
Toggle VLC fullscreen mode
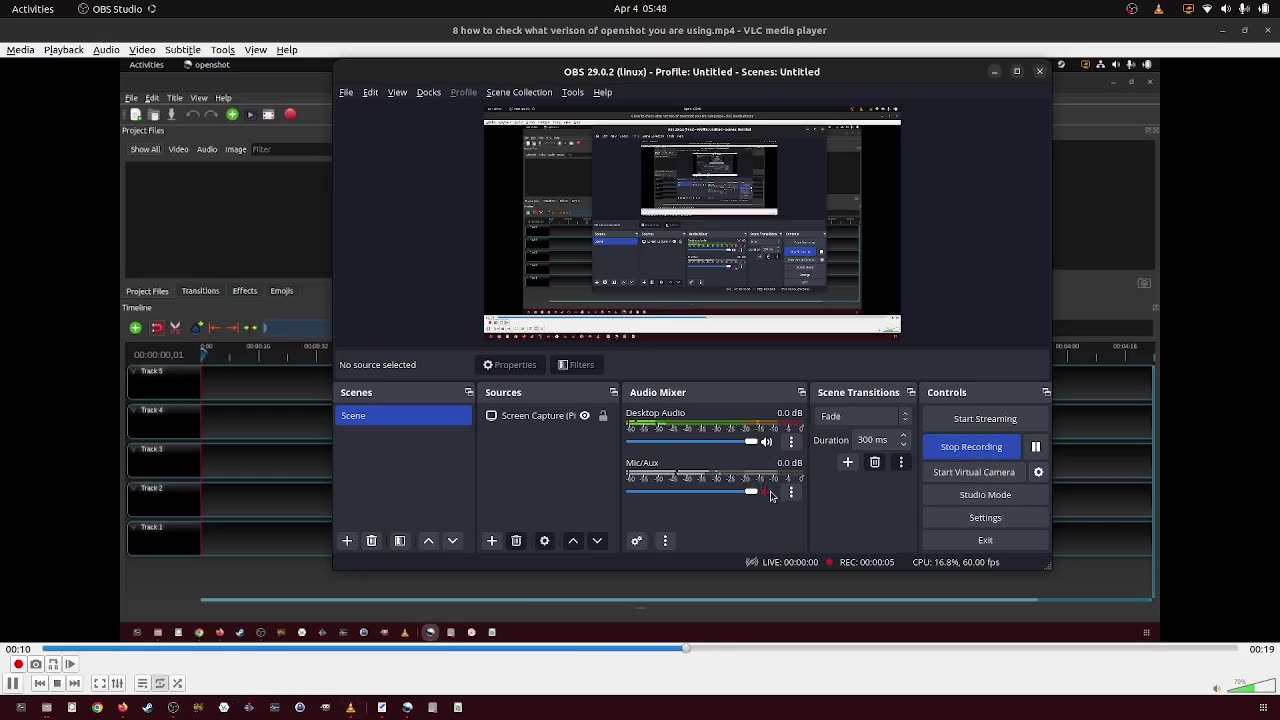pyautogui.click(x=100, y=683)
